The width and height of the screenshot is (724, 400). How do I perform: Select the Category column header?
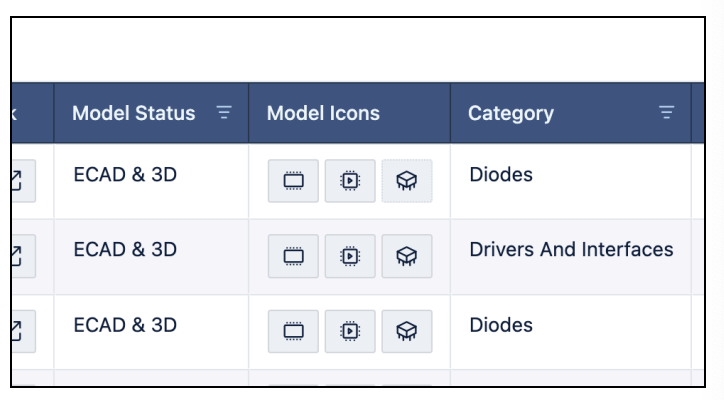pos(571,113)
